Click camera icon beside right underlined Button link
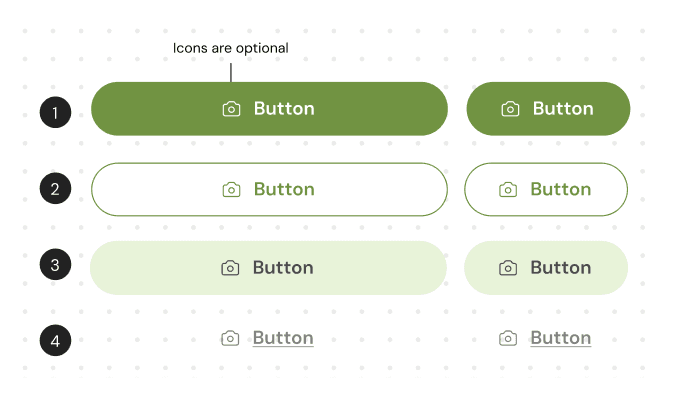 point(508,338)
